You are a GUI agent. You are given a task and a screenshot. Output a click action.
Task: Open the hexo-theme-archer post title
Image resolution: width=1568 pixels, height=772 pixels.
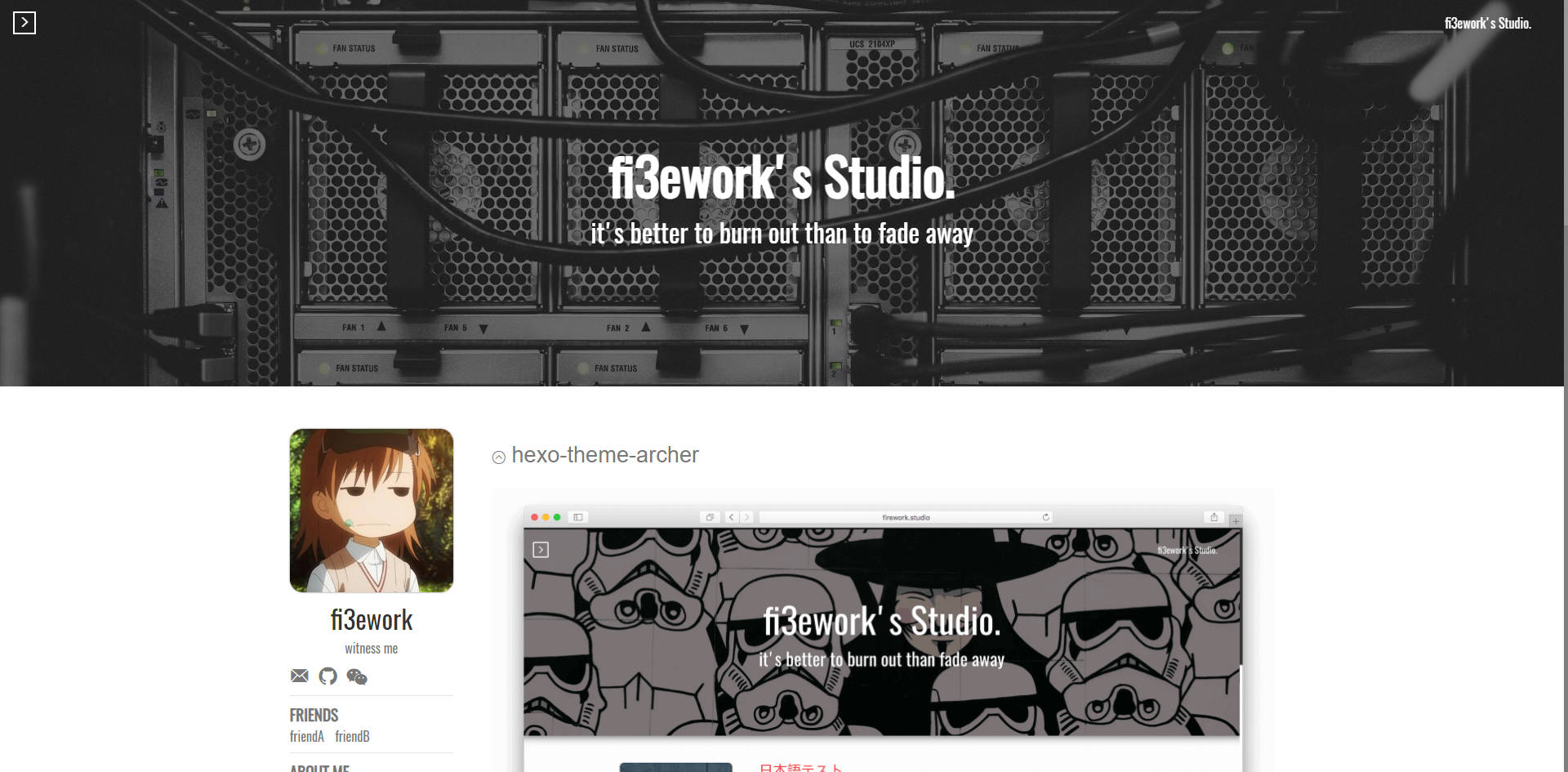coord(604,455)
